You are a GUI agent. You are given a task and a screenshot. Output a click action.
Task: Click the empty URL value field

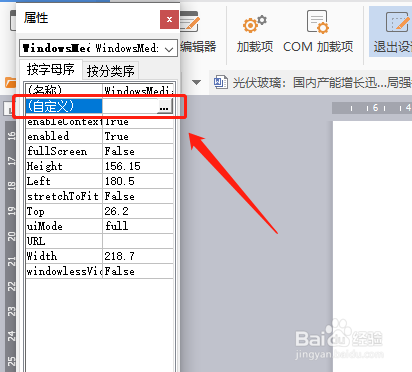[138, 241]
